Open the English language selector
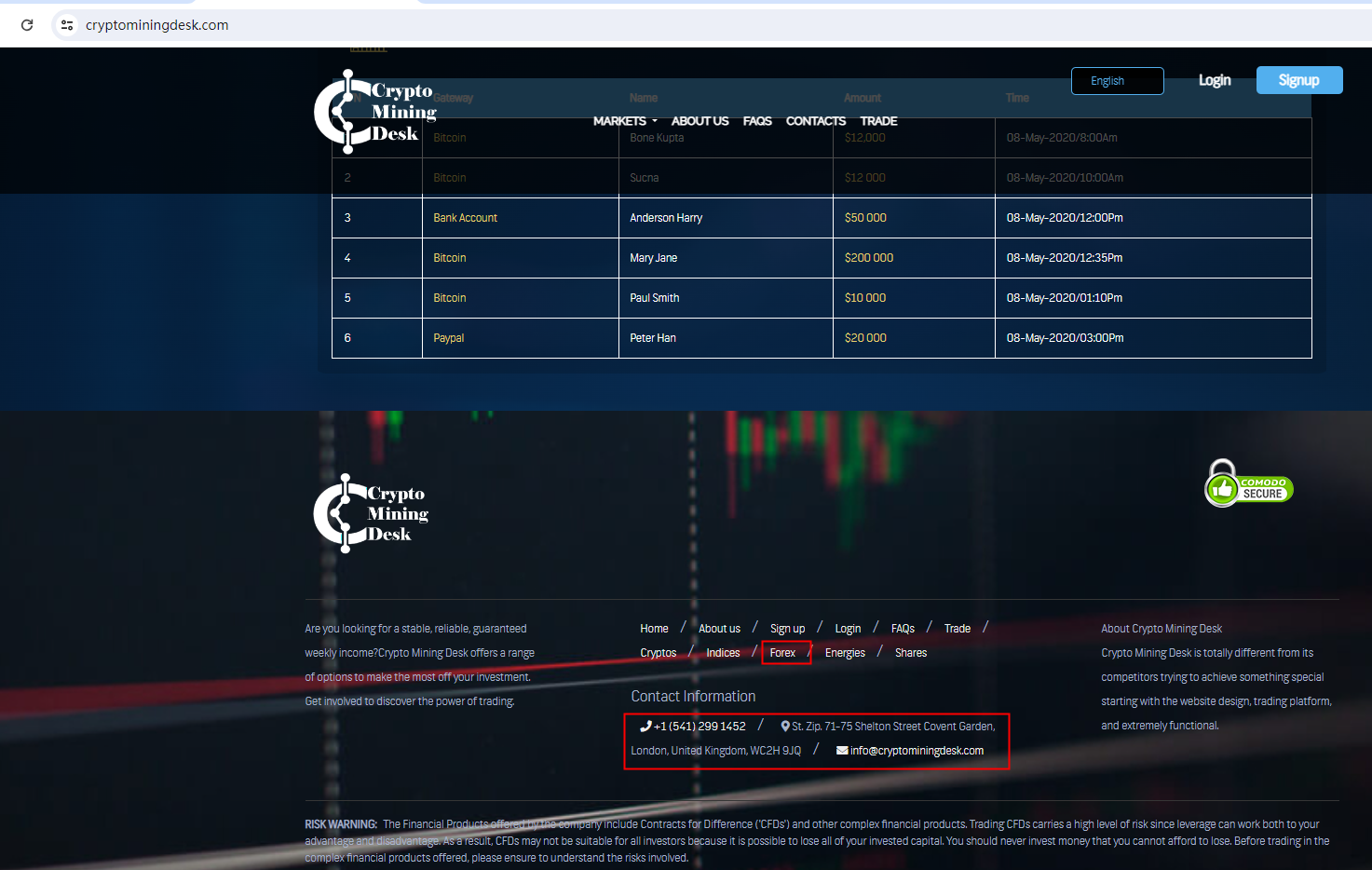Viewport: 1372px width, 870px height. coord(1117,81)
